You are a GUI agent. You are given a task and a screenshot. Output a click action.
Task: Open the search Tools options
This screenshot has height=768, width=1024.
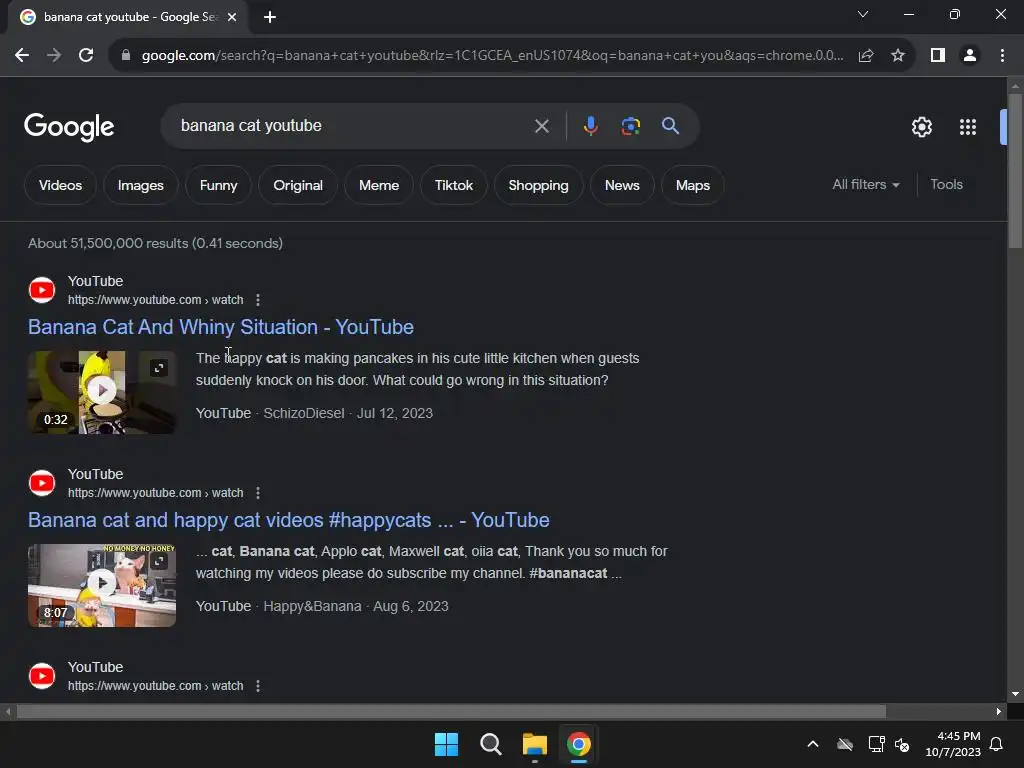click(946, 185)
